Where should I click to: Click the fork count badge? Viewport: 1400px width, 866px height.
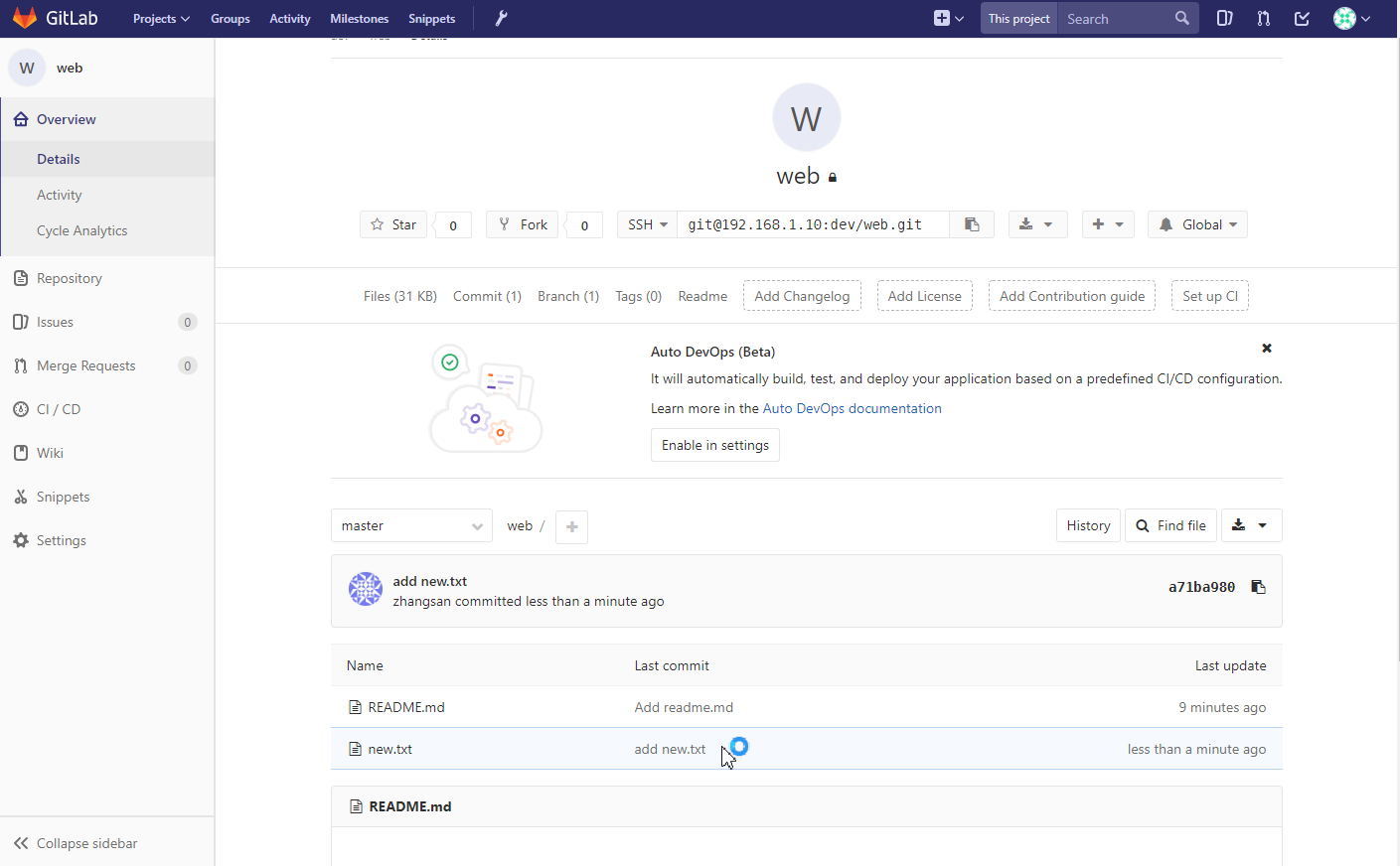pyautogui.click(x=584, y=225)
